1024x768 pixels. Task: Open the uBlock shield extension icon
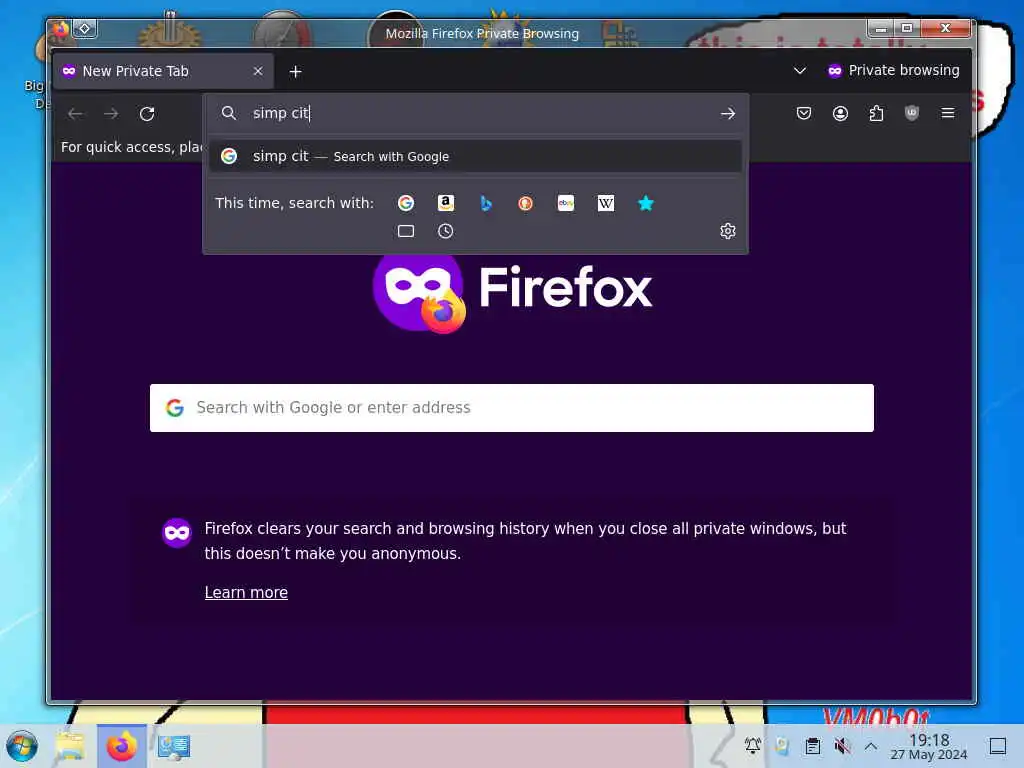912,114
